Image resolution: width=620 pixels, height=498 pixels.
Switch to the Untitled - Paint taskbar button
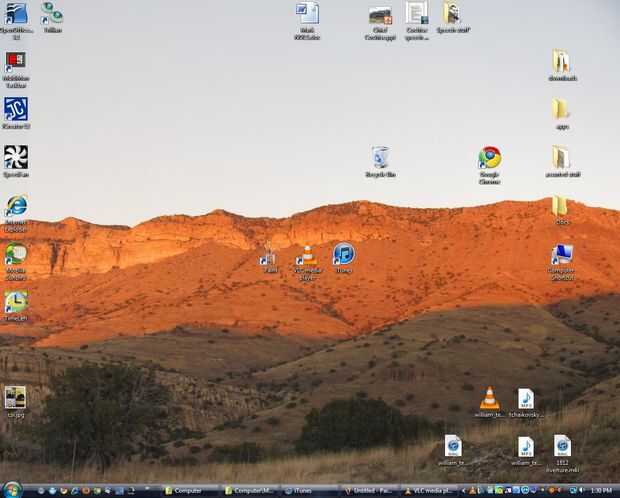coord(370,491)
